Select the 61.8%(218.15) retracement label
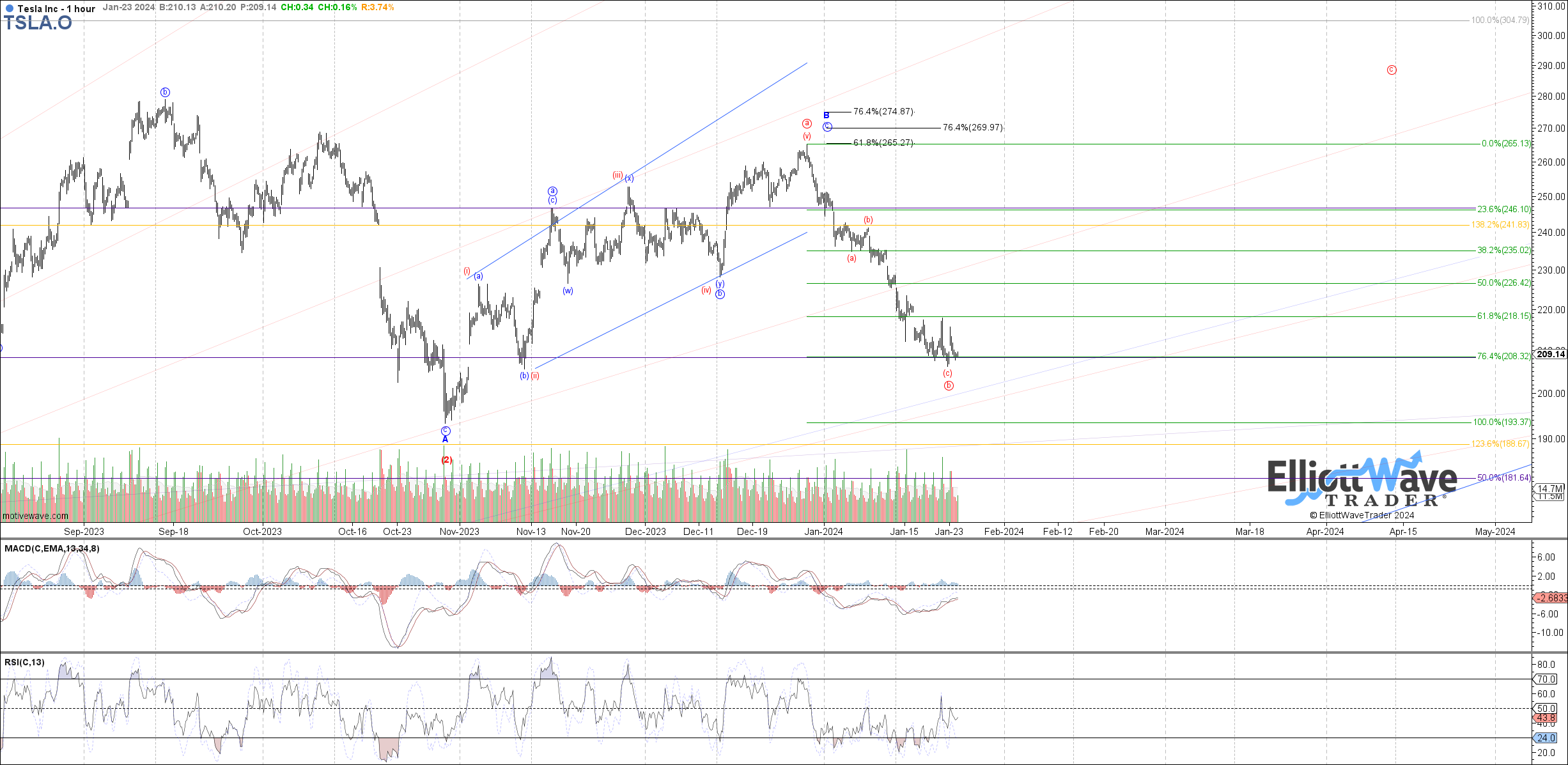Screen dimensions: 1568x765 (x=1504, y=316)
